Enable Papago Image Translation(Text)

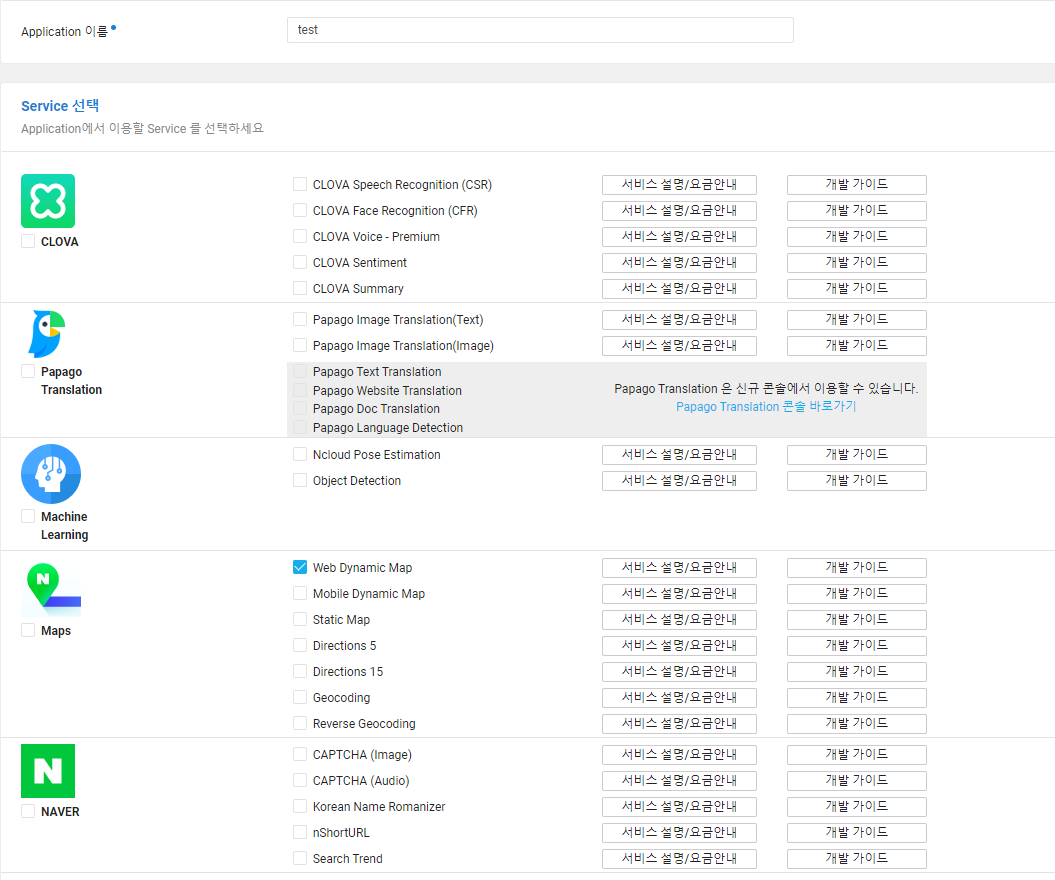click(300, 319)
